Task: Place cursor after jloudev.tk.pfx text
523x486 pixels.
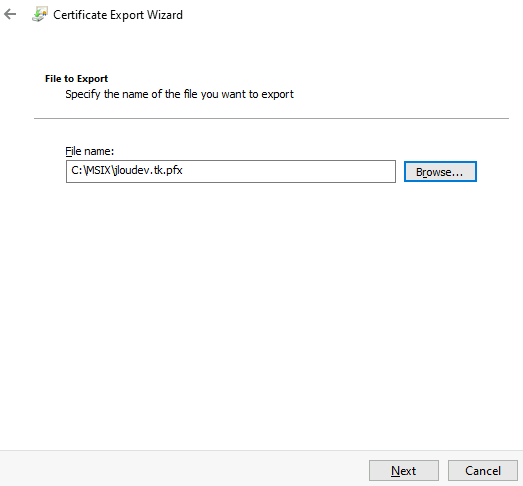Action: click(183, 170)
